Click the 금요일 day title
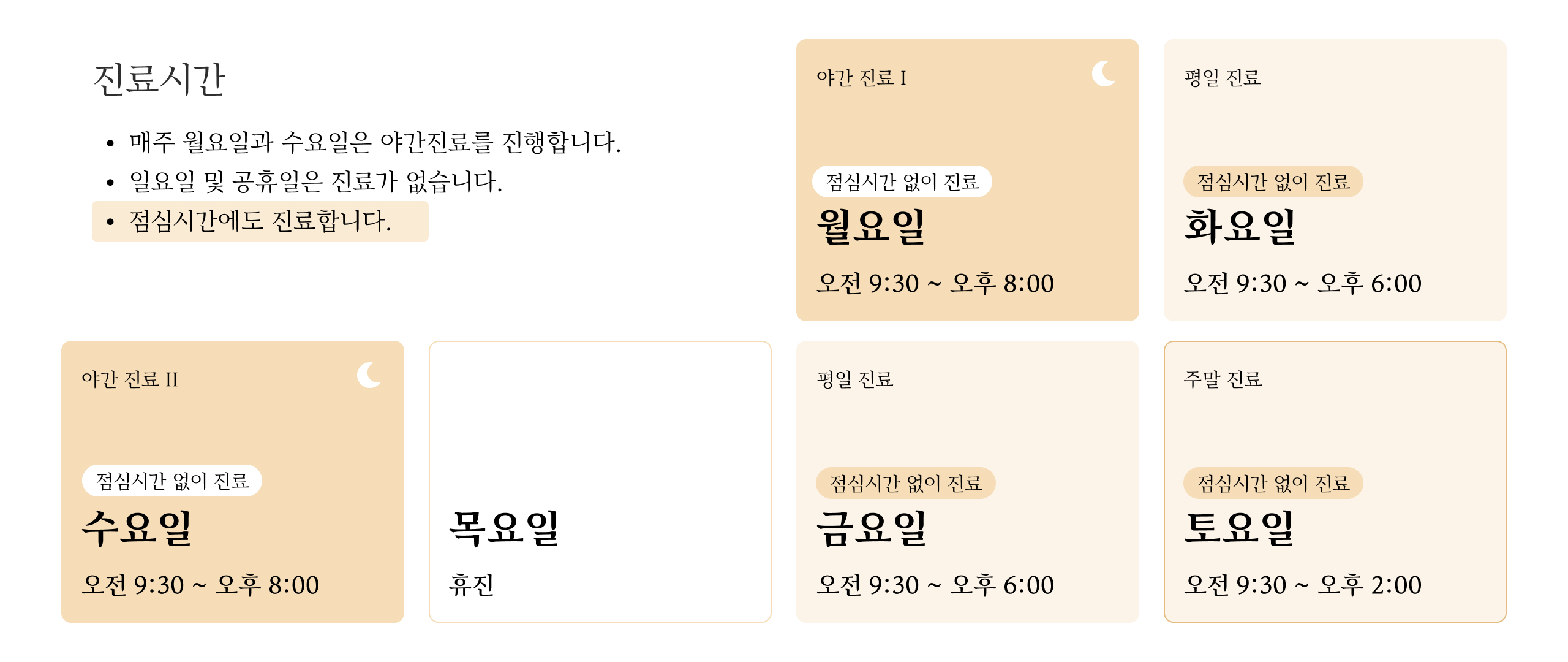 (871, 528)
